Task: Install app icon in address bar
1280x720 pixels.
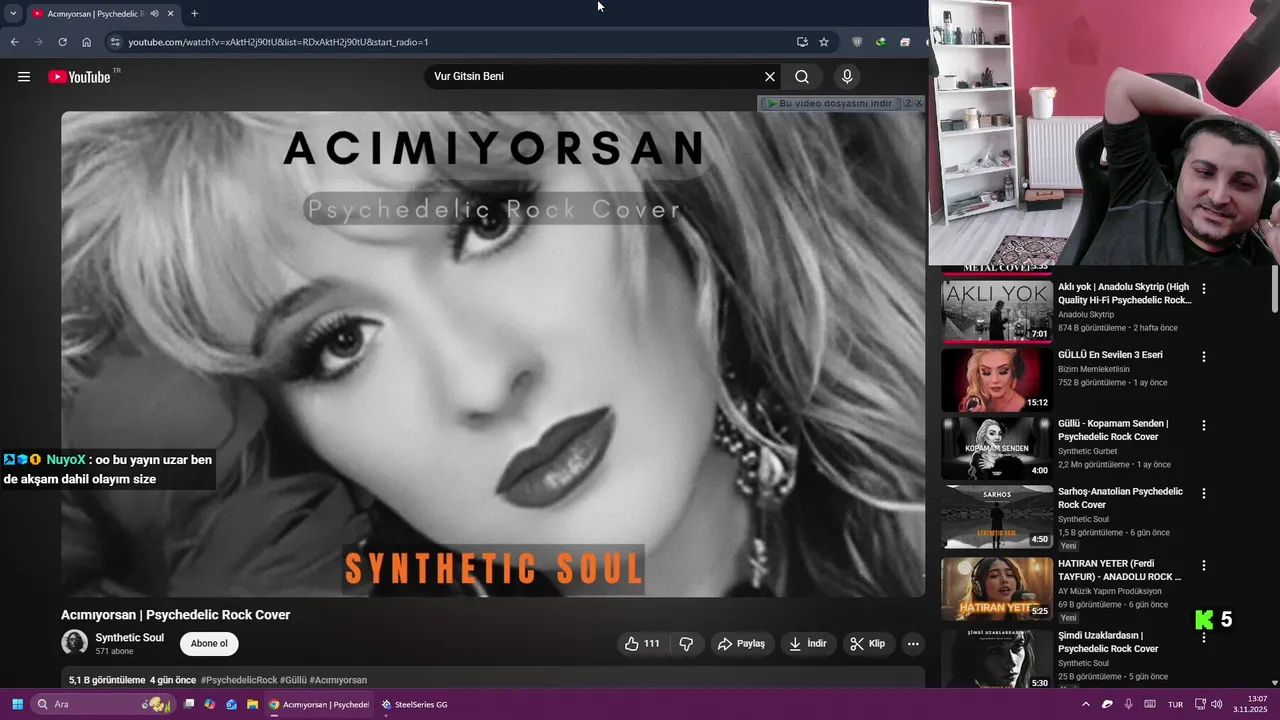Action: [x=802, y=42]
